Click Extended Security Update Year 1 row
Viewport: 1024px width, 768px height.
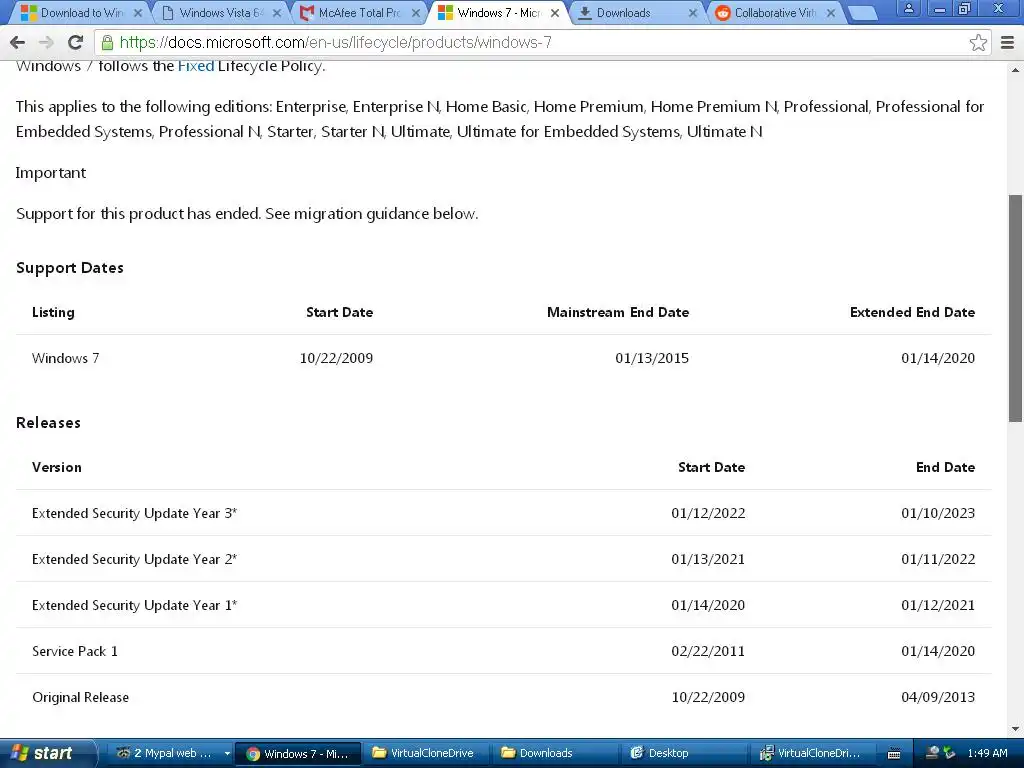[504, 605]
